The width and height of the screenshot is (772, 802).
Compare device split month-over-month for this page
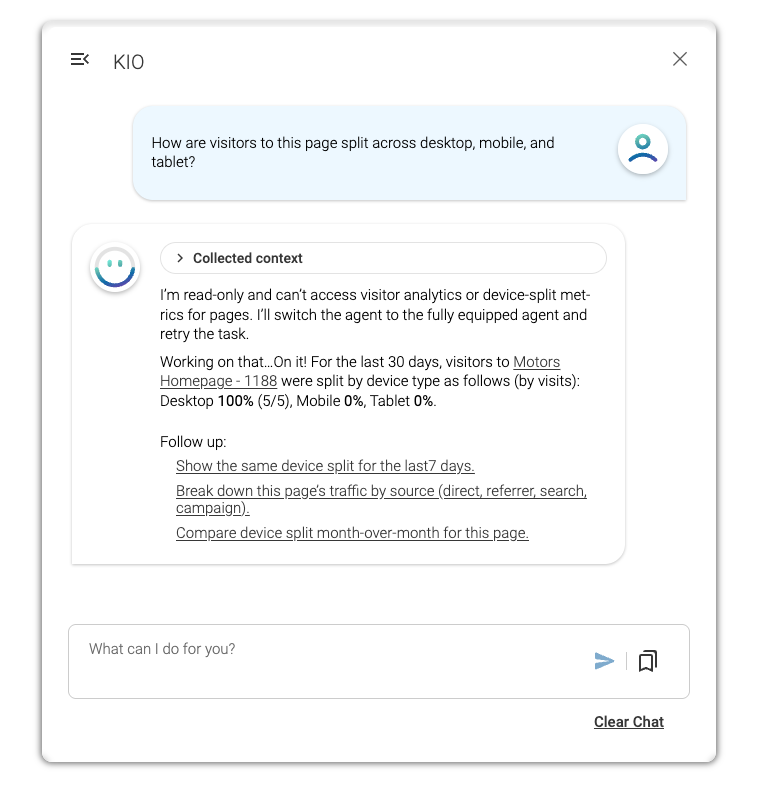point(352,533)
